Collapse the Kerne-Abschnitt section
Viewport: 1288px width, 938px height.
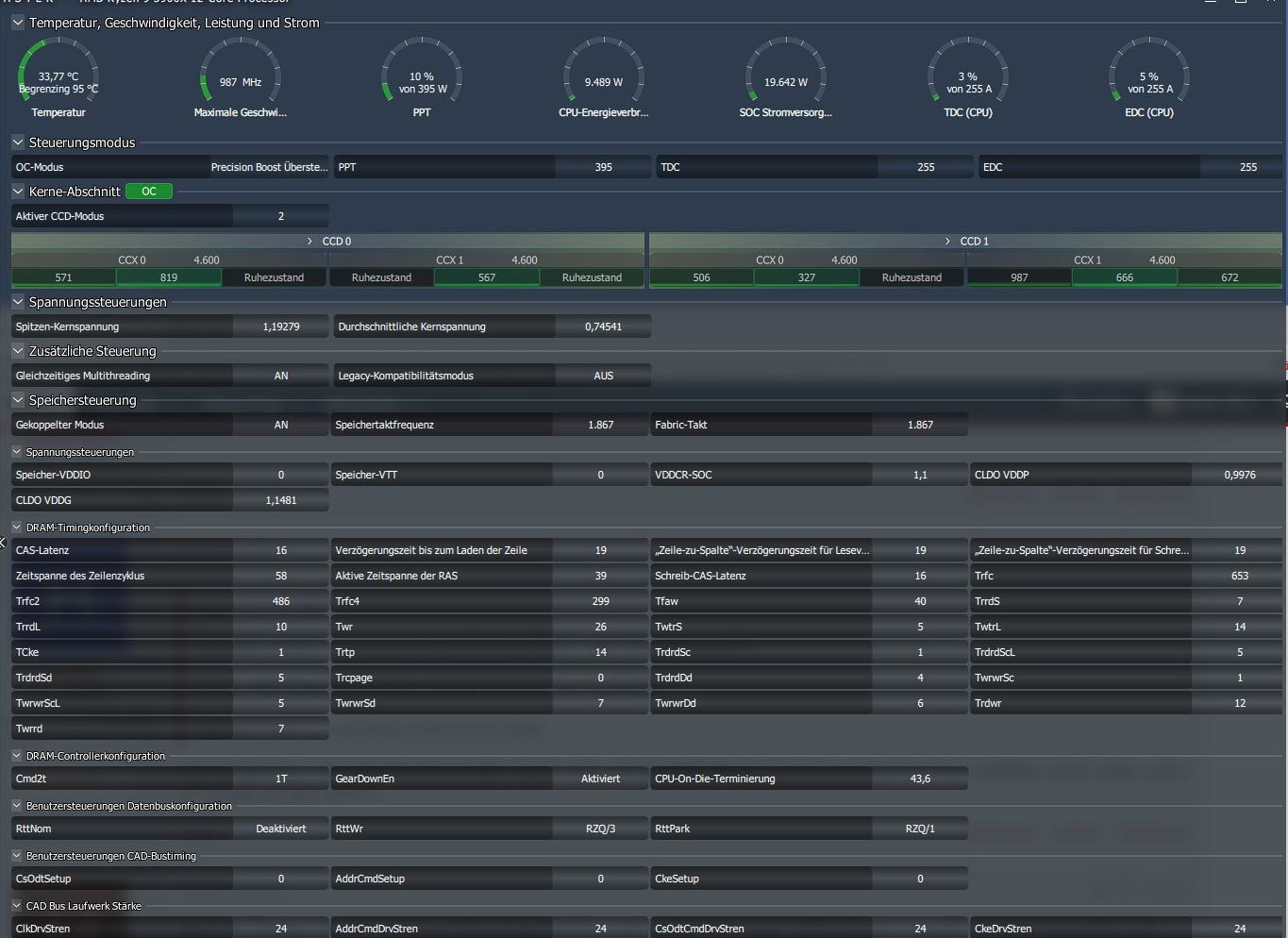(17, 192)
